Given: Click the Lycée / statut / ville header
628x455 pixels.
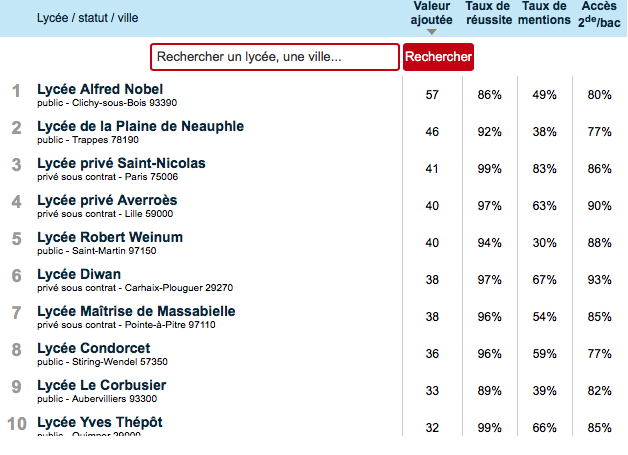Looking at the screenshot, I should (87, 18).
